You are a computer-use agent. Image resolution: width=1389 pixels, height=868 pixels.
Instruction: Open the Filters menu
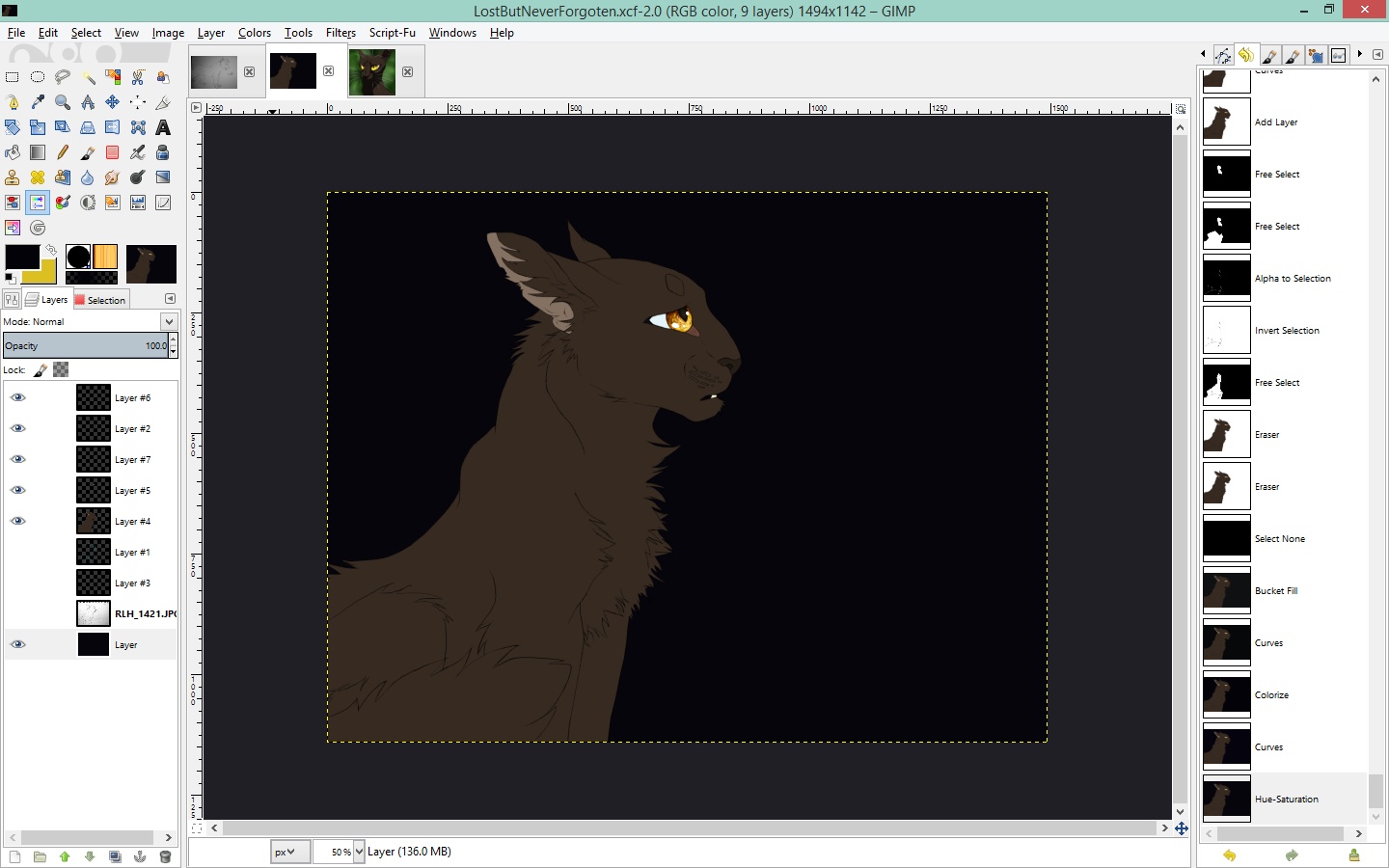click(x=340, y=33)
